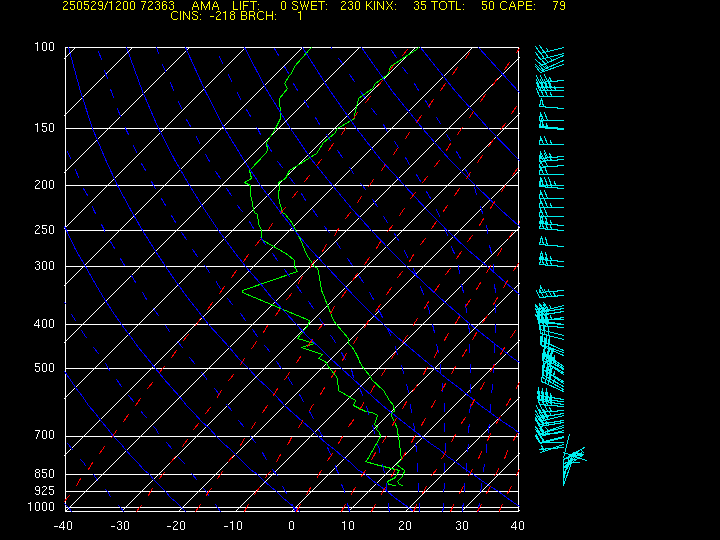This screenshot has height=540, width=720.
Task: Click the CAPE value 79
Action: 559,6
